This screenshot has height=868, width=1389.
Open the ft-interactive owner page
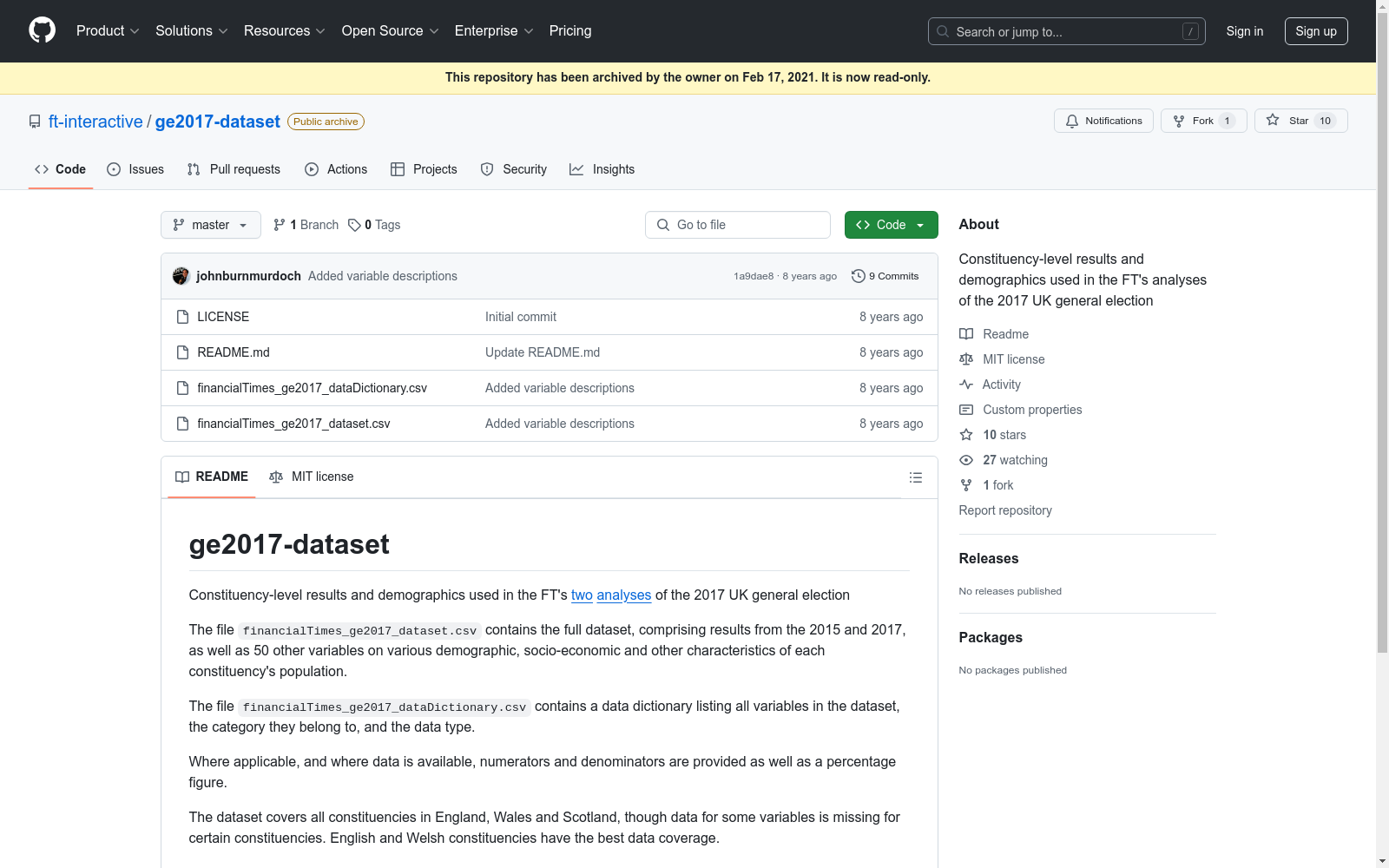[95, 122]
